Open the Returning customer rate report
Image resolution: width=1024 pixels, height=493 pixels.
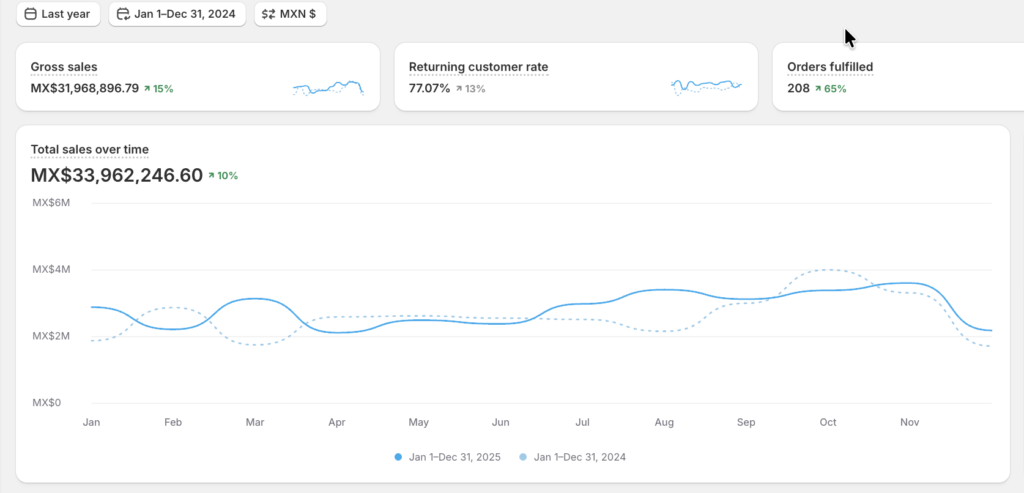pos(478,67)
